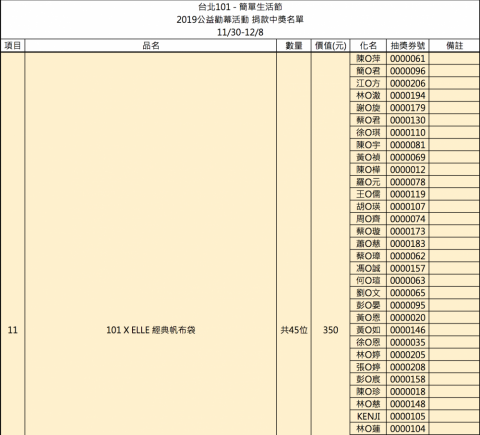Click ticket number 0000148

pyautogui.click(x=408, y=404)
